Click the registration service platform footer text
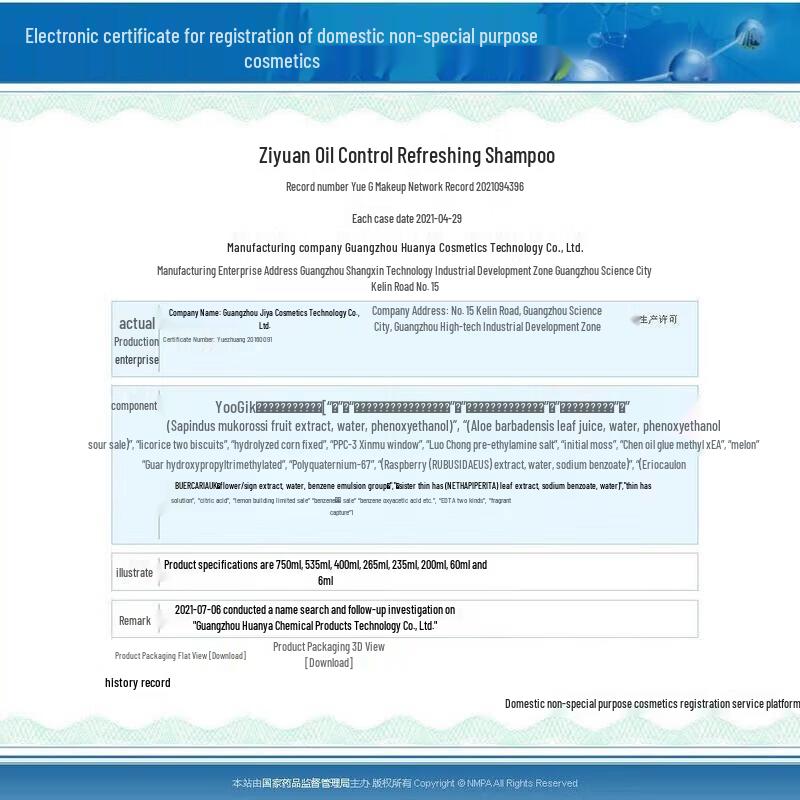 click(653, 704)
